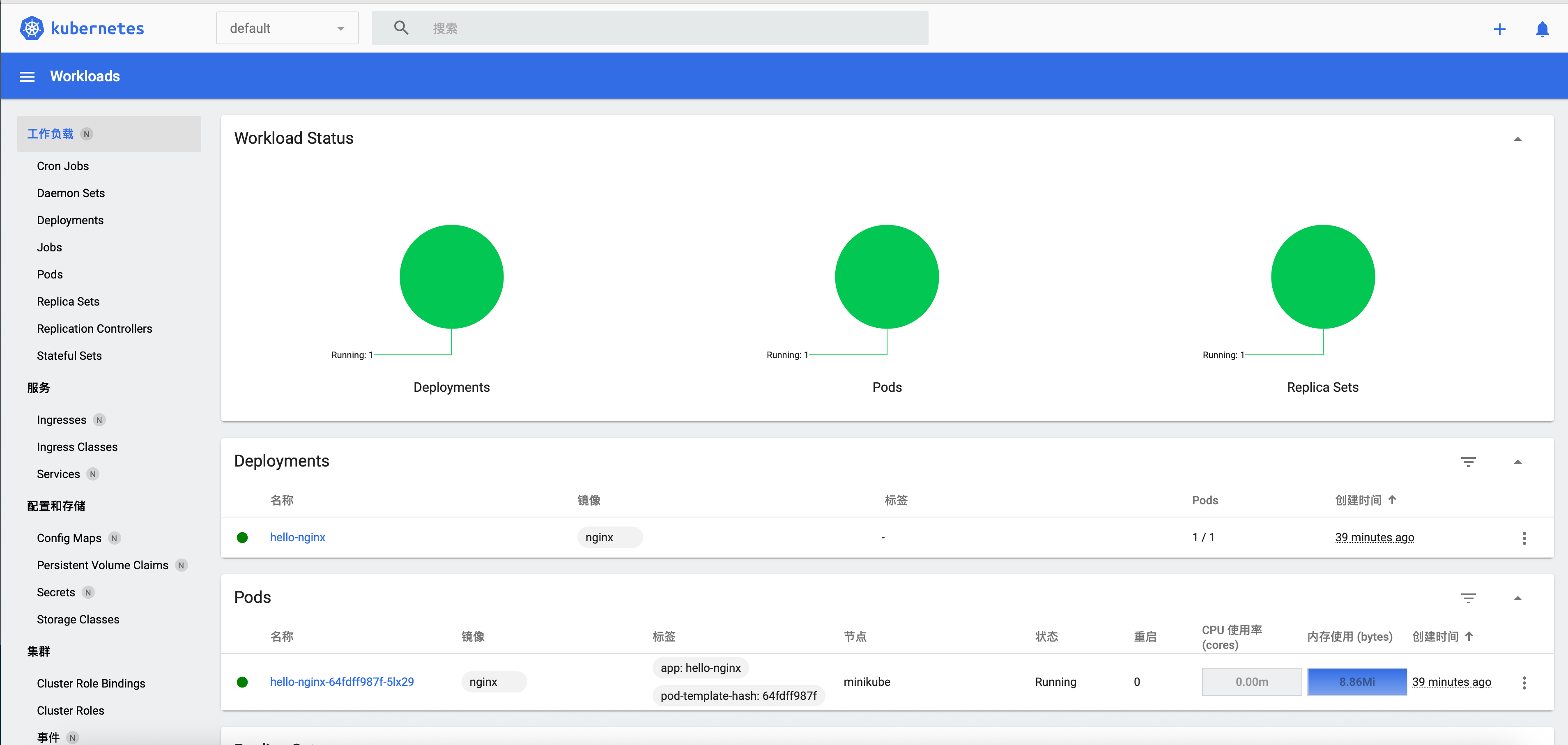Click the Kubernetes helm logo icon
Viewport: 1568px width, 745px height.
(32, 28)
